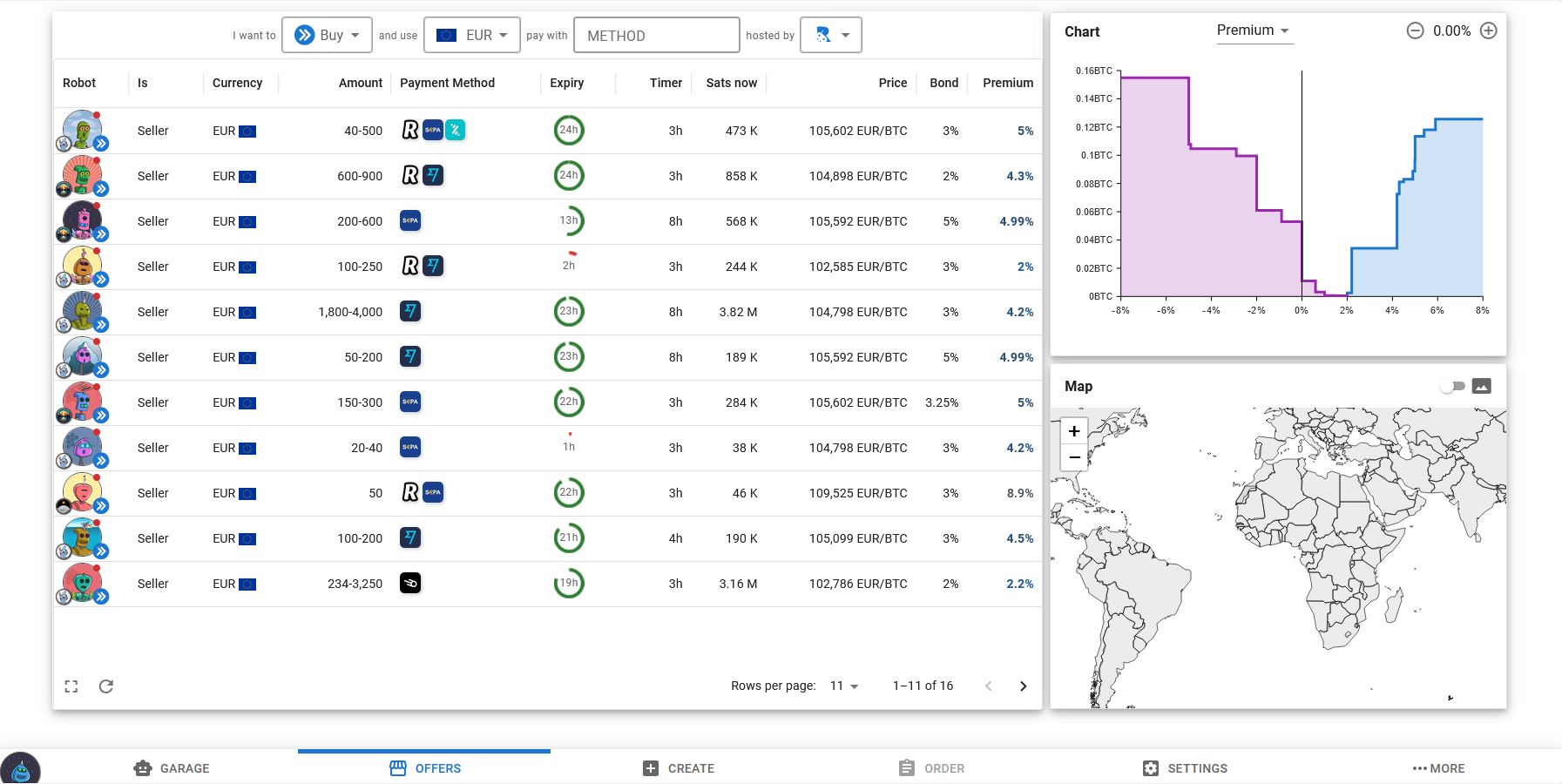Click the refresh icon below the offers table
This screenshot has height=784, width=1562.
(x=106, y=686)
